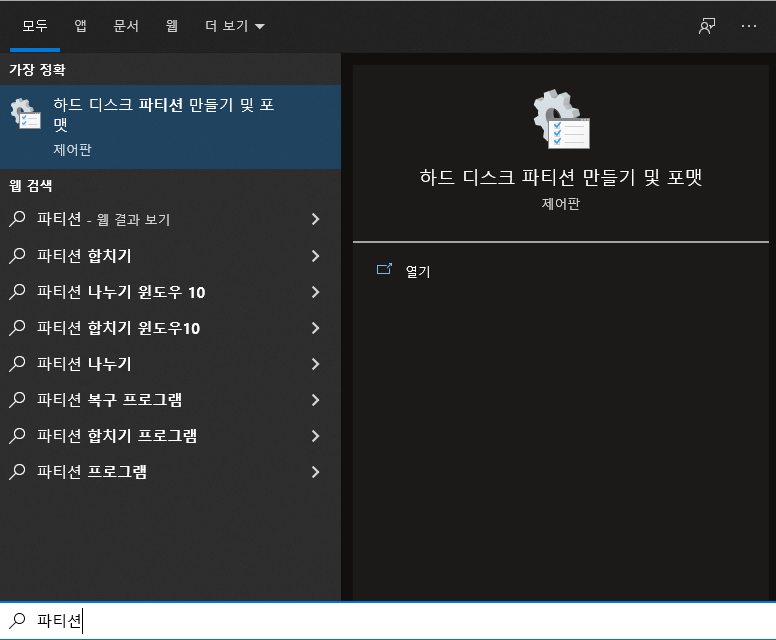Click the 열기 link in preview pane
The height and width of the screenshot is (640, 776).
418,271
